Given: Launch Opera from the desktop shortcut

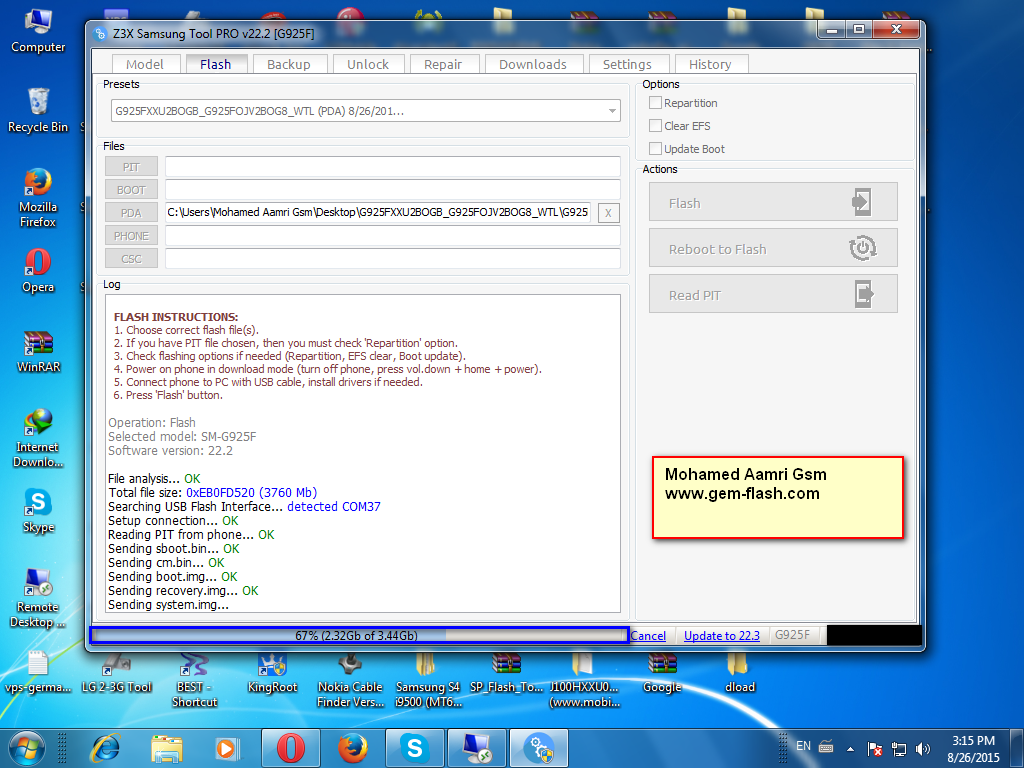Looking at the screenshot, I should tap(38, 270).
